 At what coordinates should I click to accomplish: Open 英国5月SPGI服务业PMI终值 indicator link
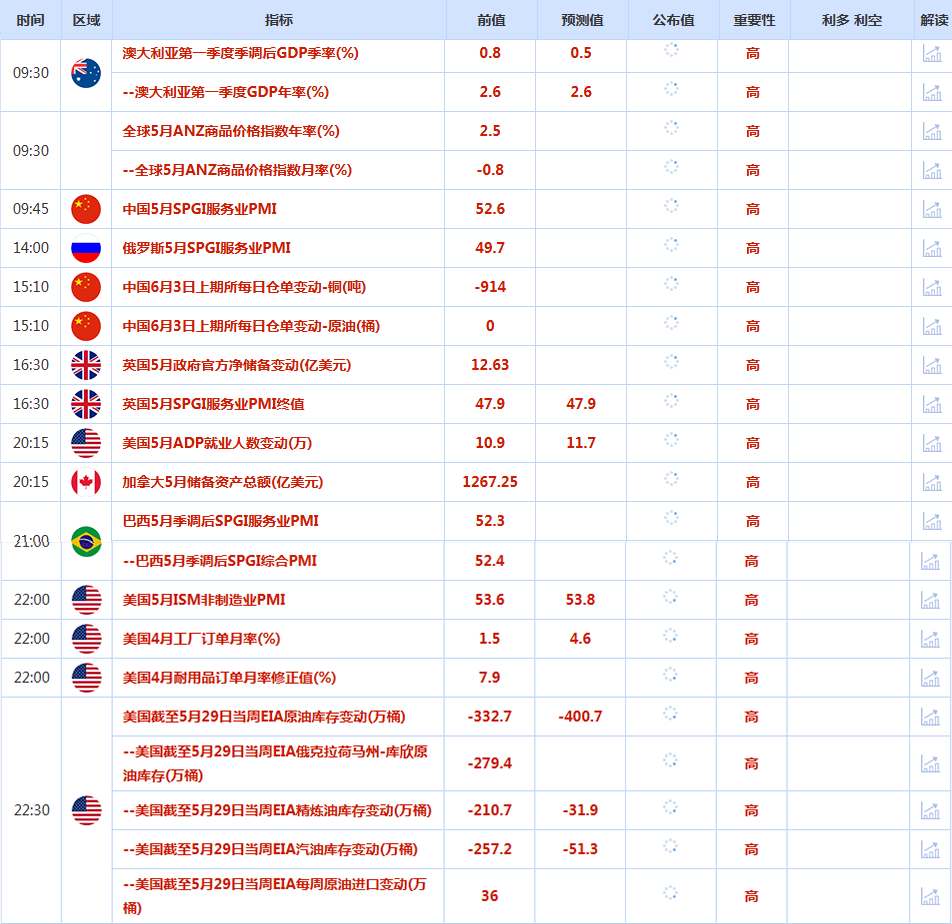click(x=213, y=404)
